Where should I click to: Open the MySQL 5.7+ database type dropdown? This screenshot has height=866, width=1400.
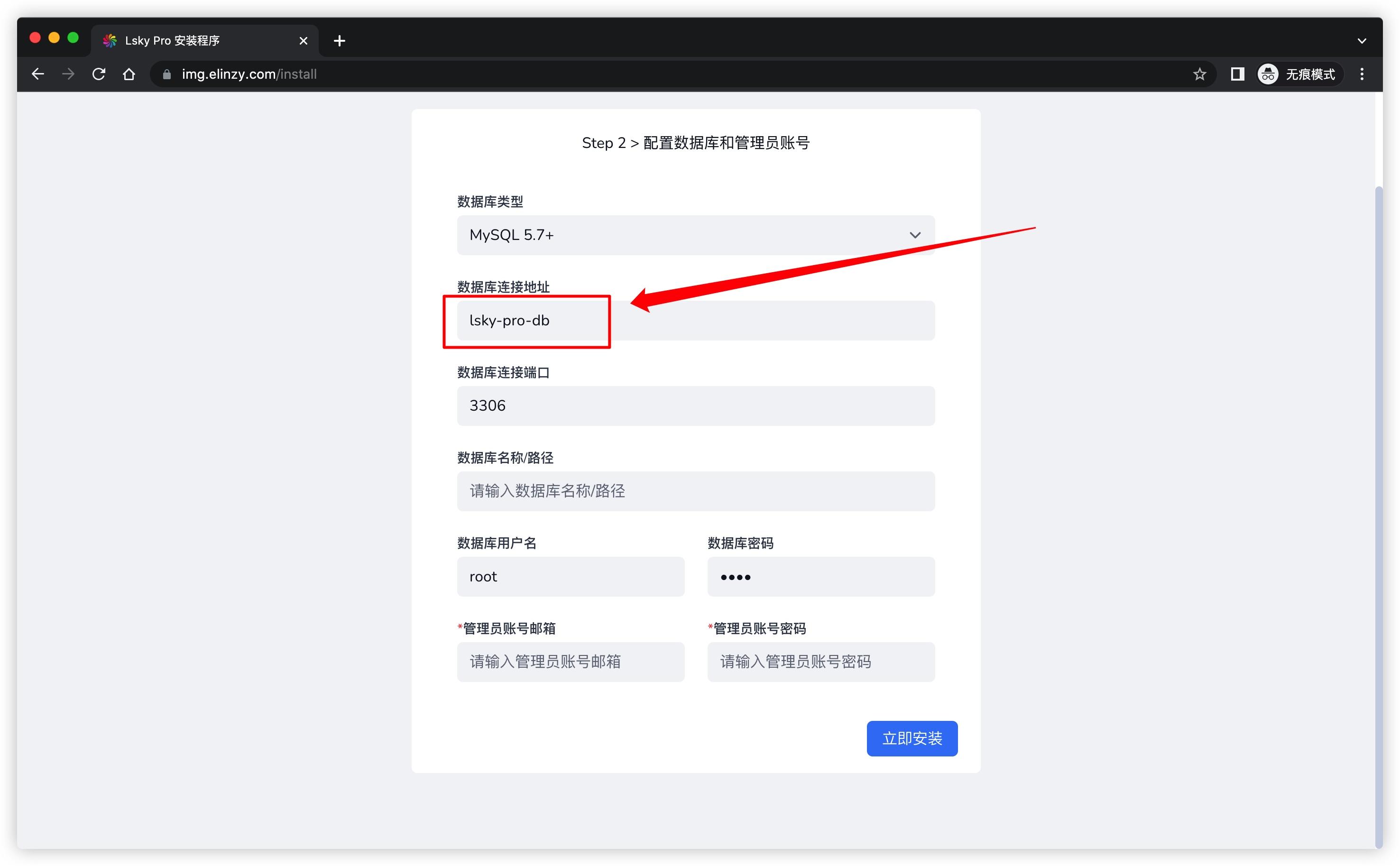(x=695, y=235)
